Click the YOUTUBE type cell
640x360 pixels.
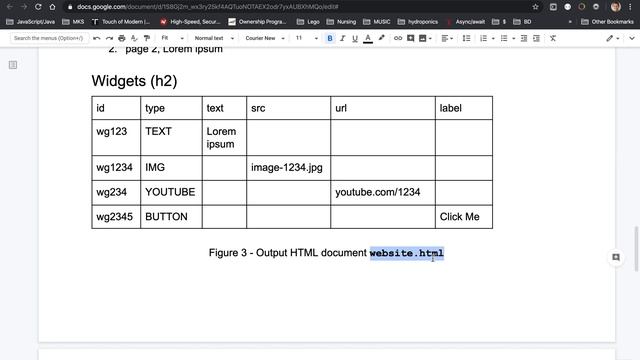171,193
